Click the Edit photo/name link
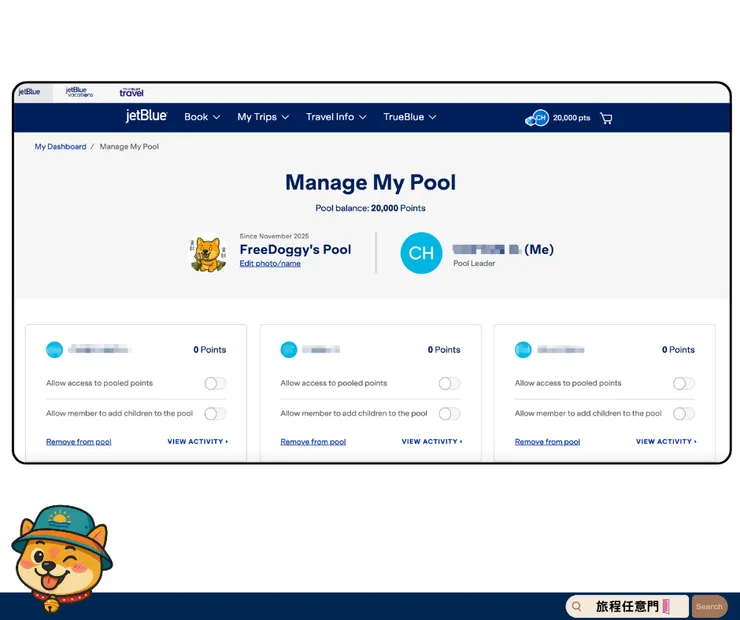The height and width of the screenshot is (620, 740). (x=270, y=263)
